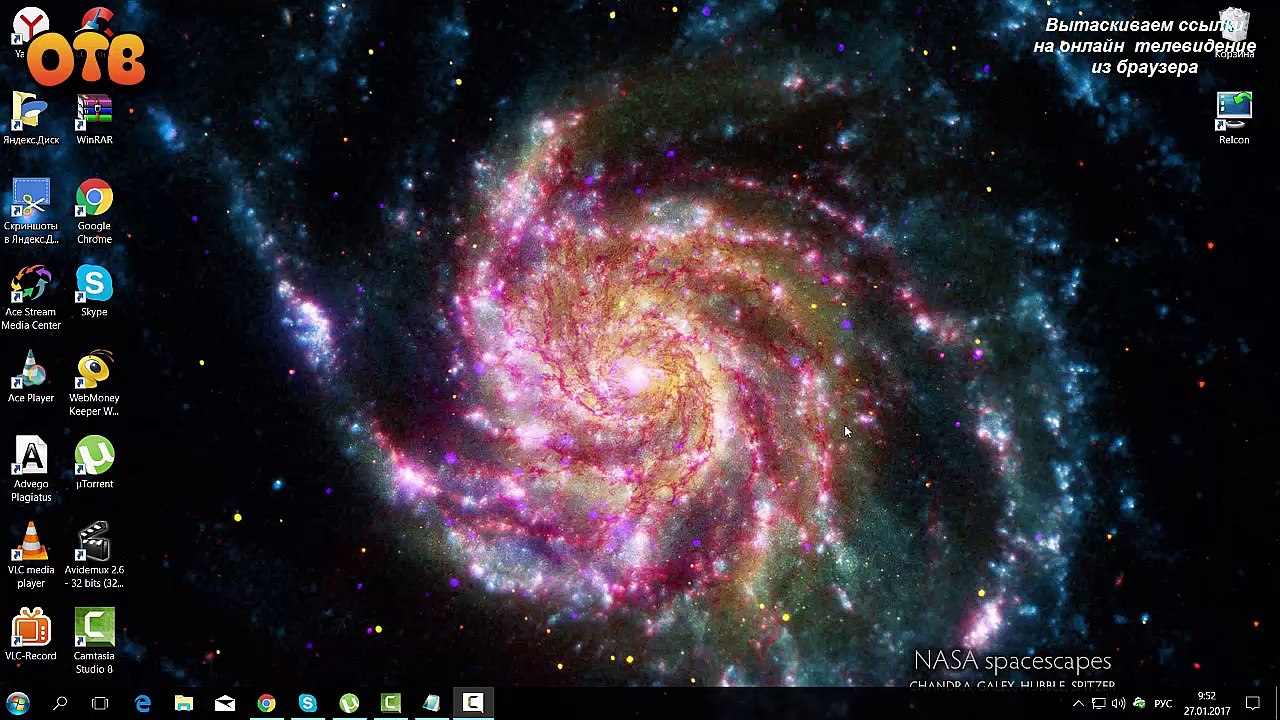Select the active Camtasia recorder taskbar icon
This screenshot has width=1280, height=720.
[x=473, y=704]
